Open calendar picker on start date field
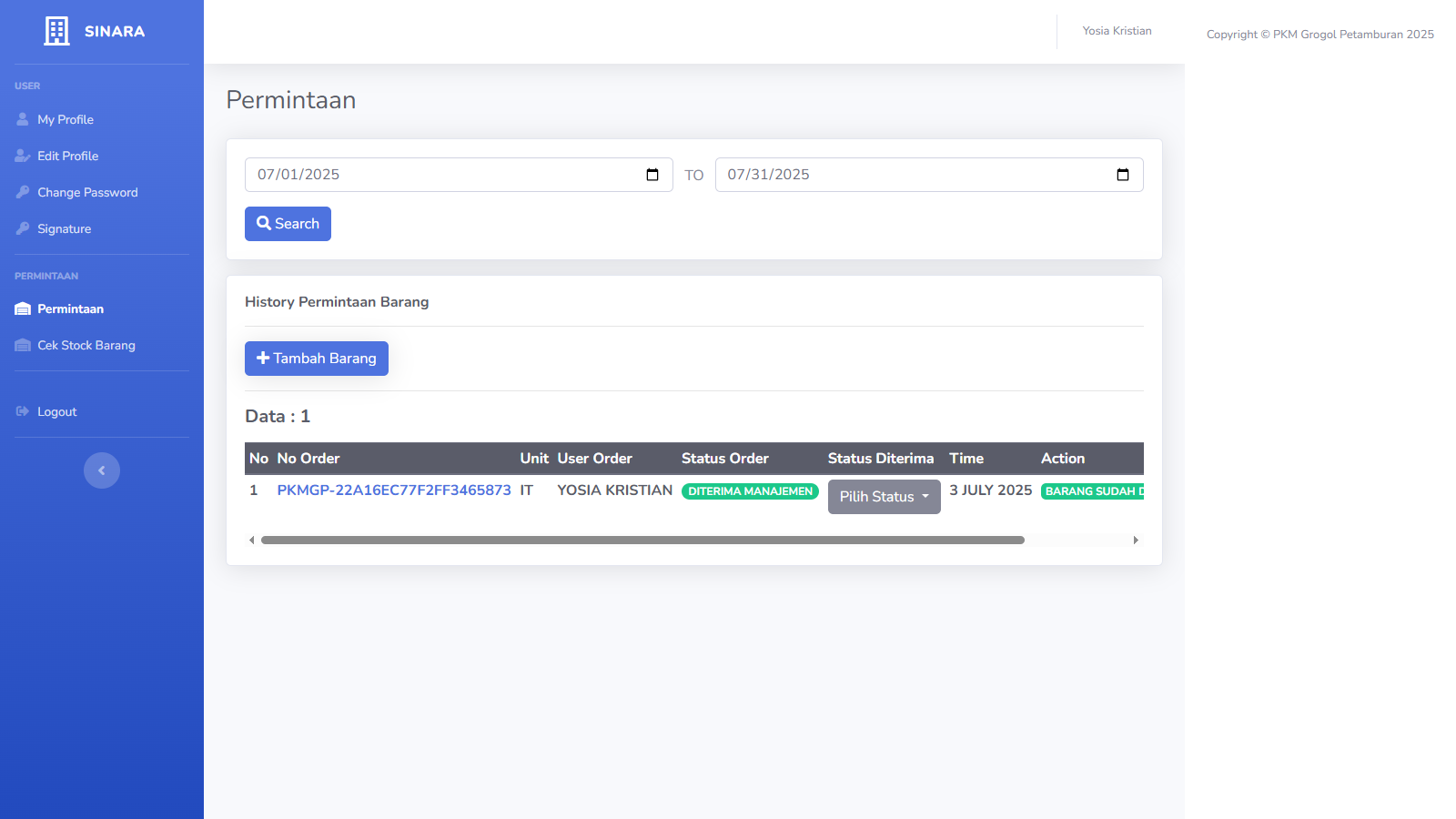This screenshot has width=1456, height=819. 652,175
